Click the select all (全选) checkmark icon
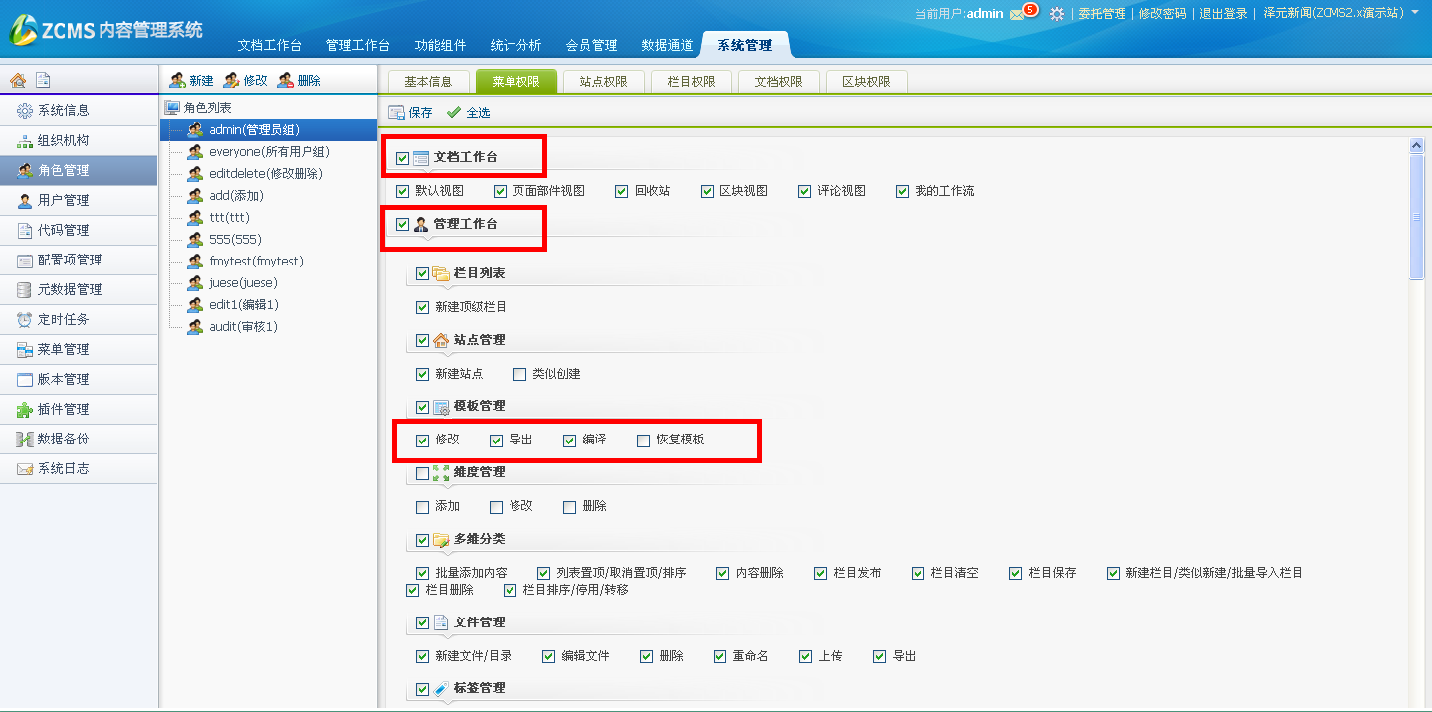Image resolution: width=1432 pixels, height=712 pixels. tap(454, 113)
